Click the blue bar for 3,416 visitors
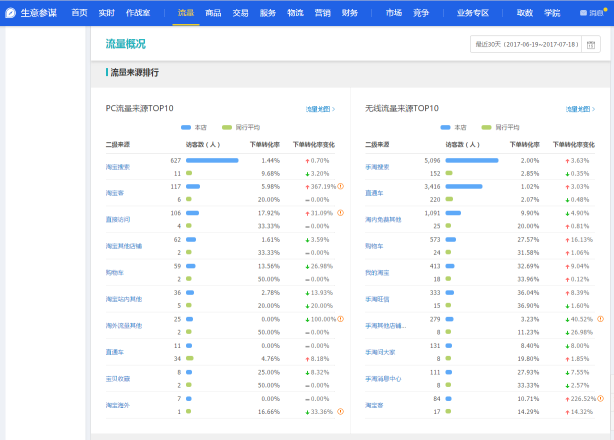The image size is (614, 440). [x=464, y=186]
